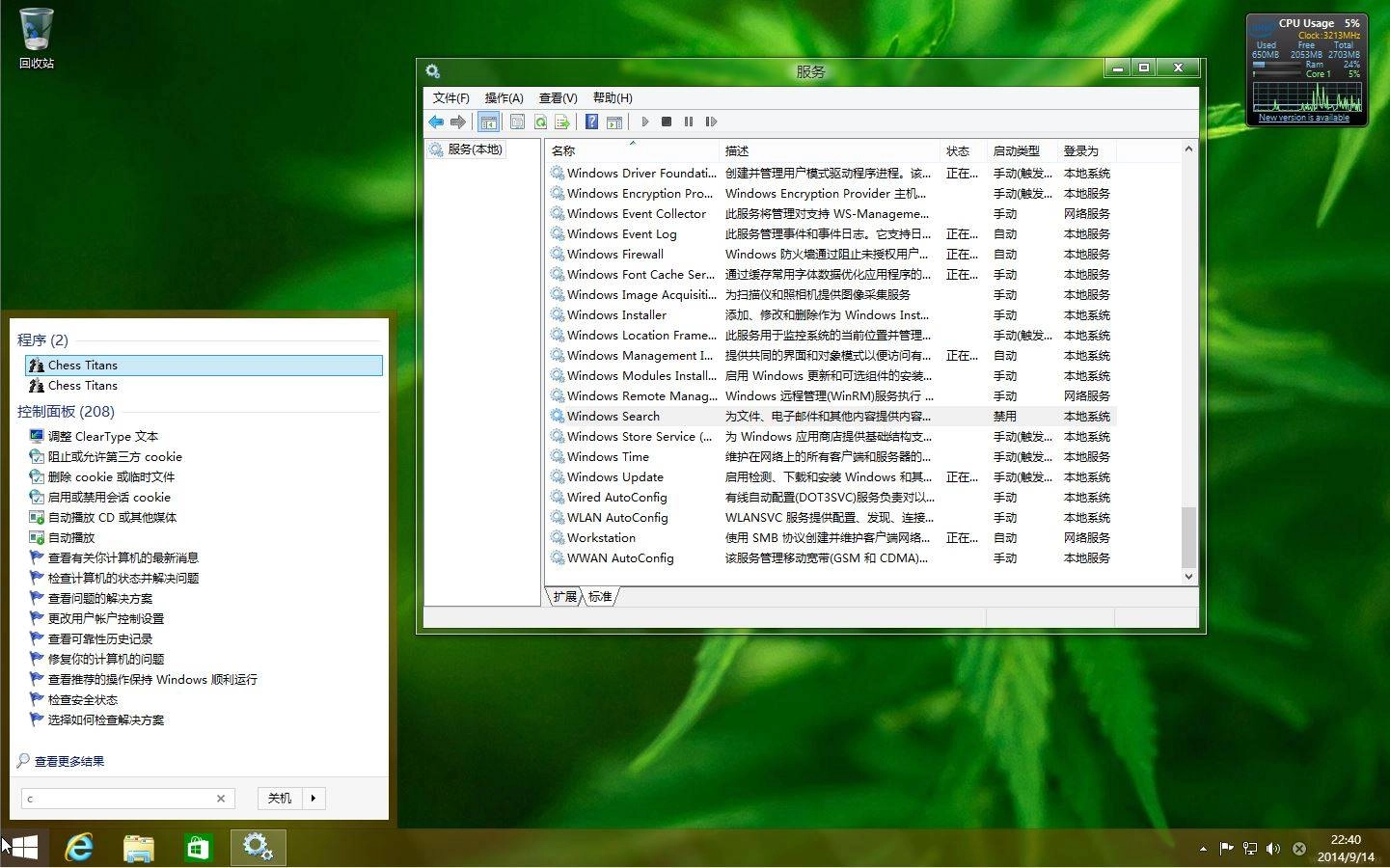Viewport: 1390px width, 868px height.
Task: Click the Stop service square icon
Action: [667, 122]
